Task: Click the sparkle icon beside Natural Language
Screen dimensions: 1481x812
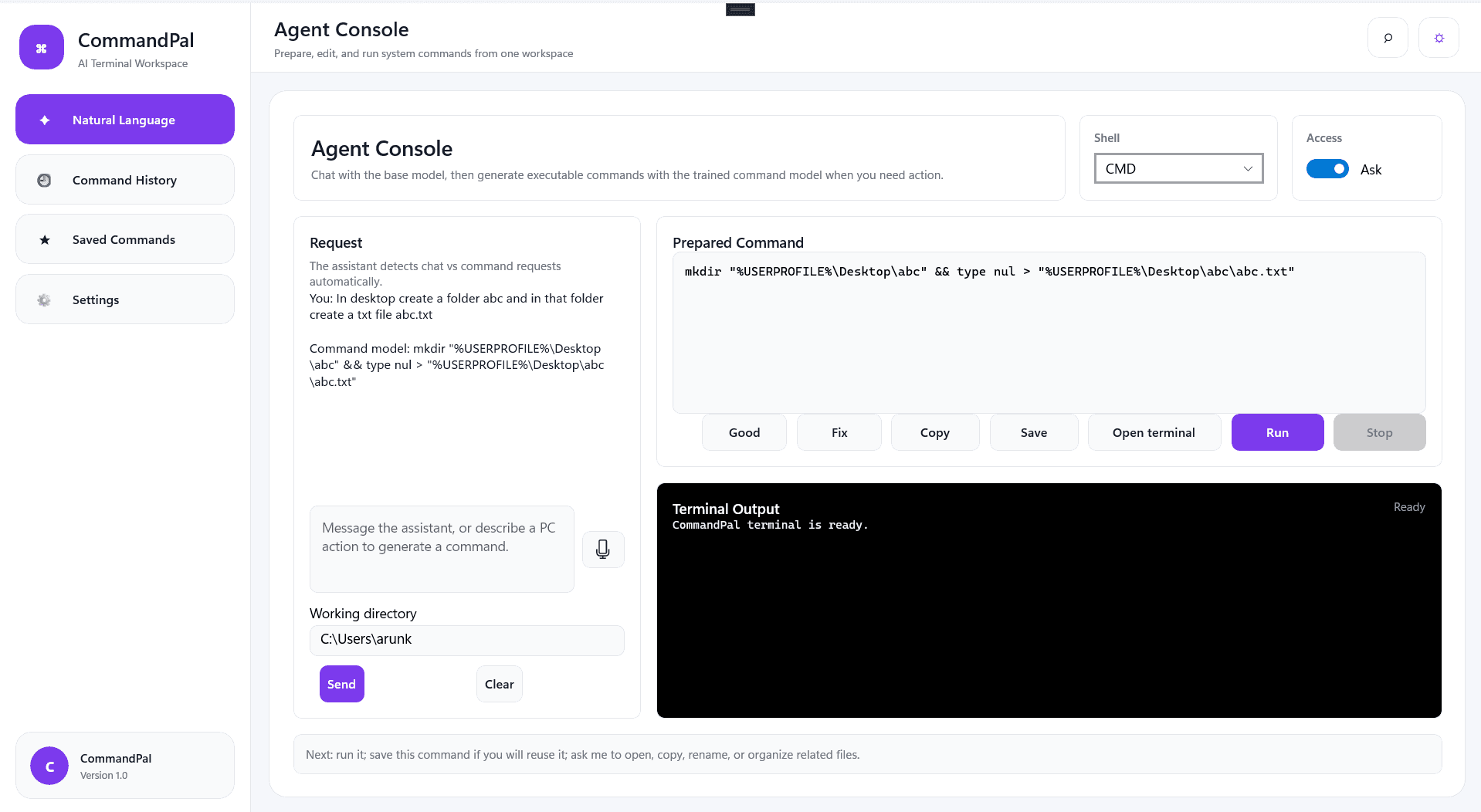Action: [x=45, y=120]
